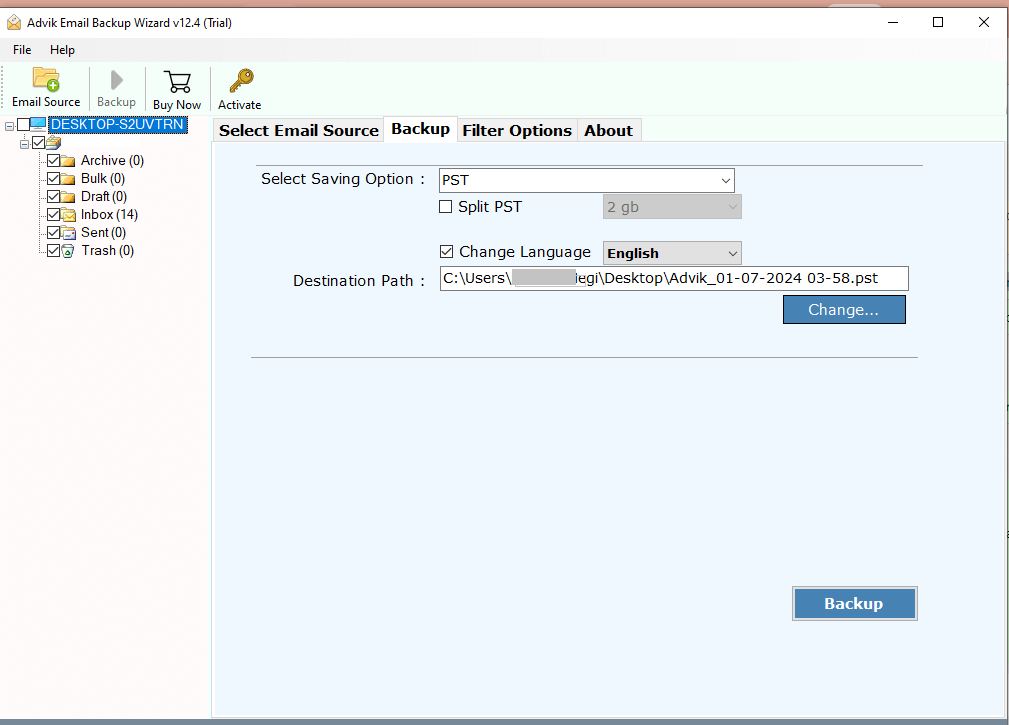
Task: Click the blue Backup button
Action: pyautogui.click(x=854, y=603)
